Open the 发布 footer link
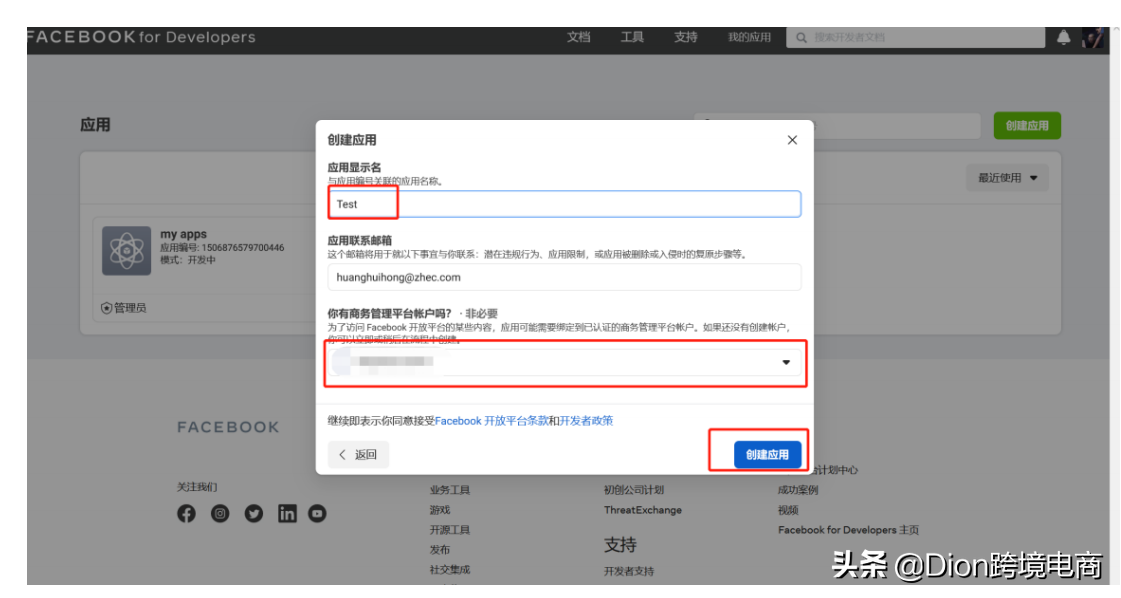 click(440, 550)
